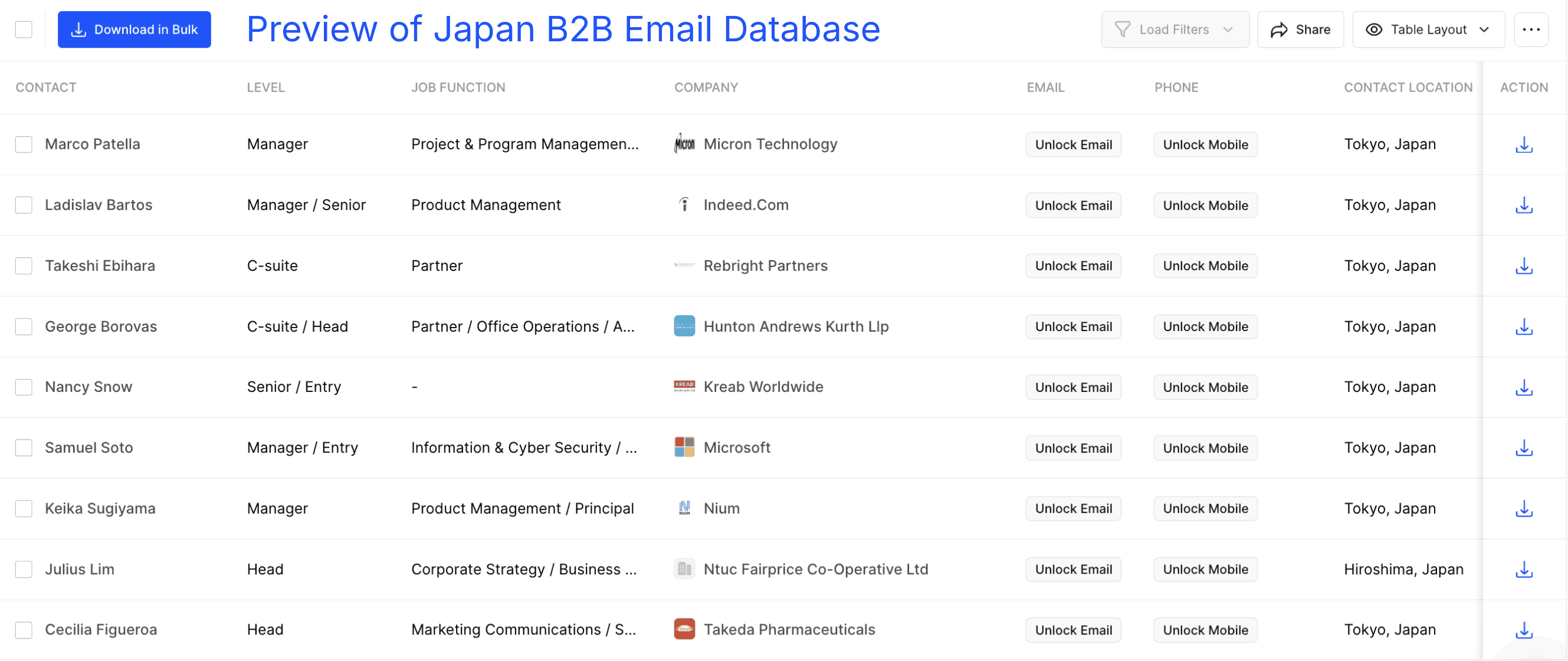Viewport: 1568px width, 661px height.
Task: Click the Load Filters funnel icon
Action: pos(1123,29)
